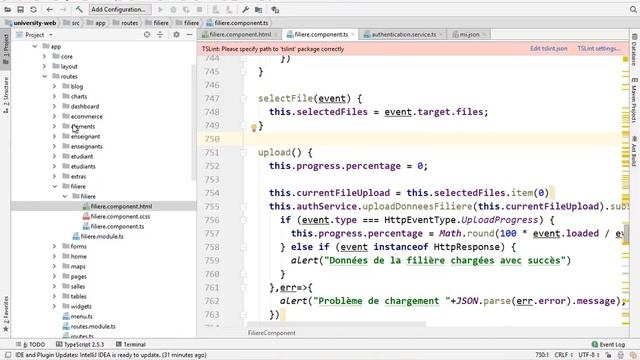The width and height of the screenshot is (640, 360).
Task: Hide the Project panel with the minus icon
Action: coord(189,35)
